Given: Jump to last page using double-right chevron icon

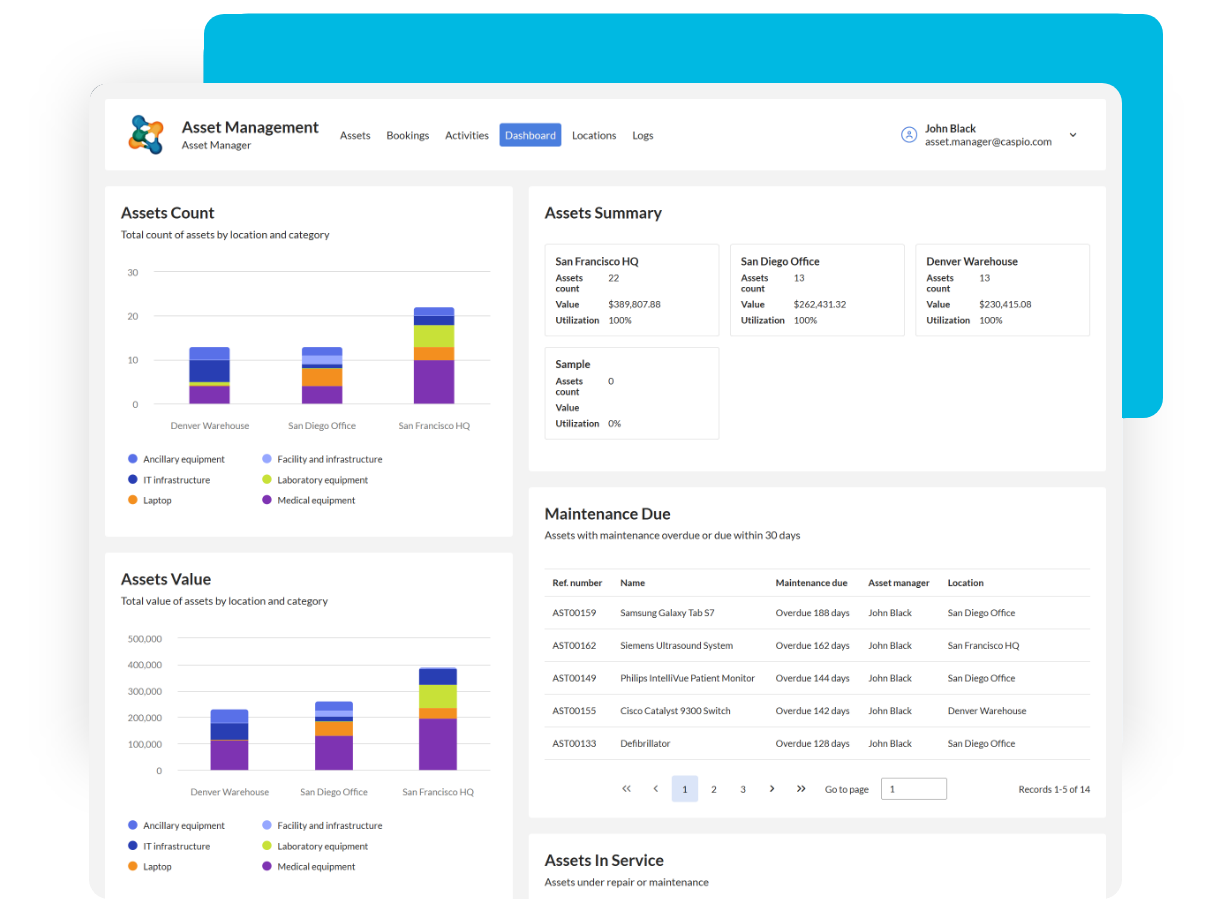Looking at the screenshot, I should 801,788.
